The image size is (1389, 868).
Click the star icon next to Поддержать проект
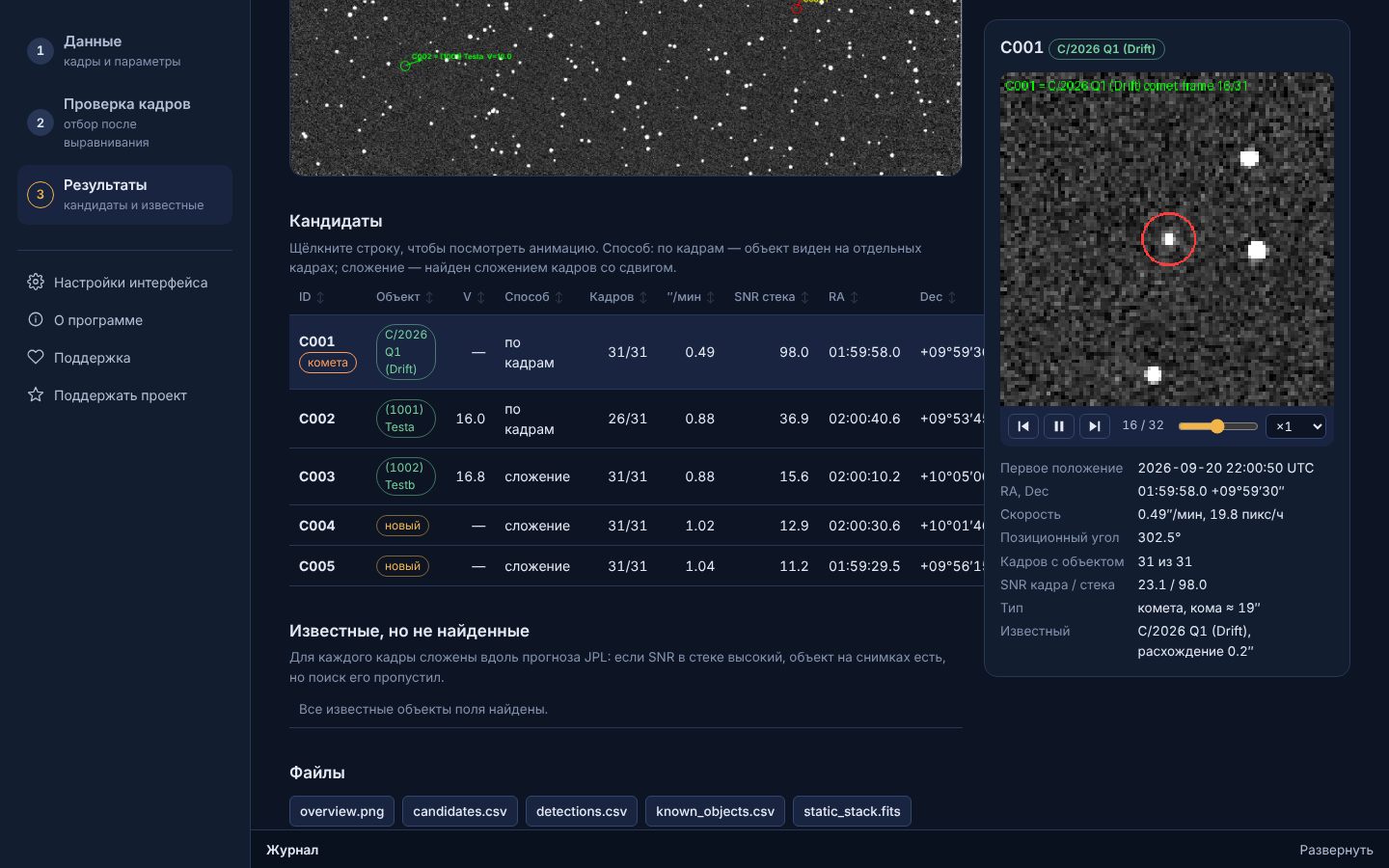point(36,394)
